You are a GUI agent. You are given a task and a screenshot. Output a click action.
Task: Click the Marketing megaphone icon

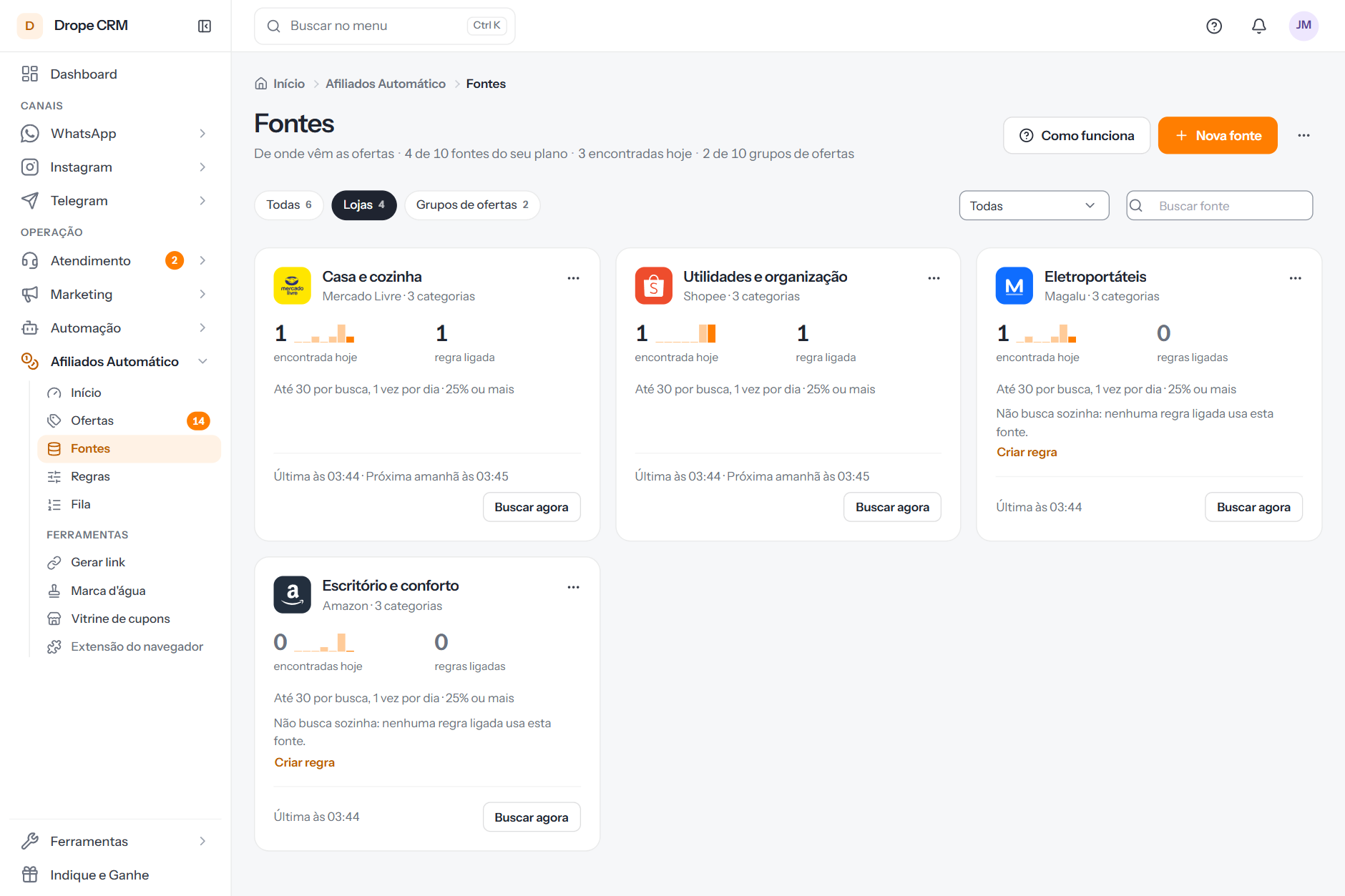(30, 295)
